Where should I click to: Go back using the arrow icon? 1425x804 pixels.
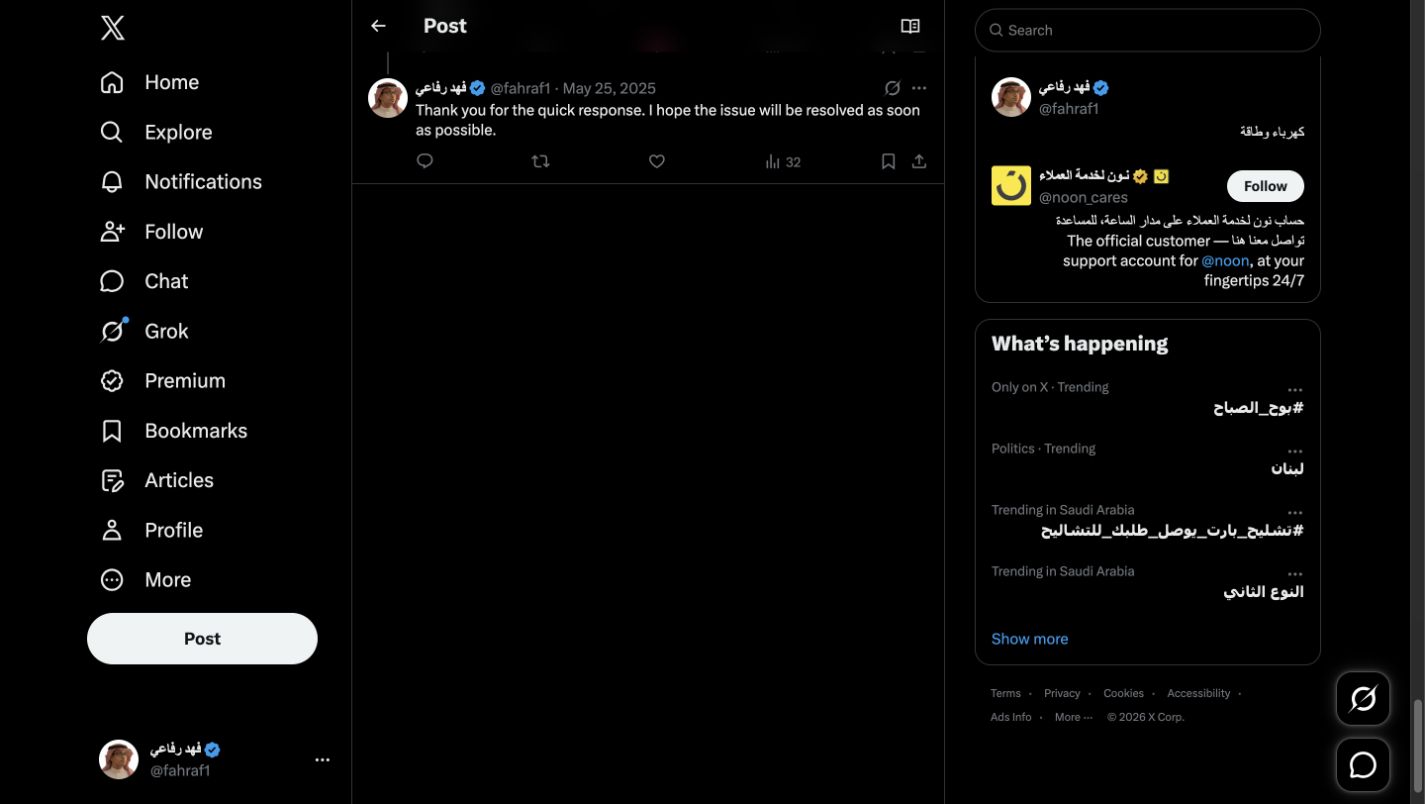pos(378,26)
